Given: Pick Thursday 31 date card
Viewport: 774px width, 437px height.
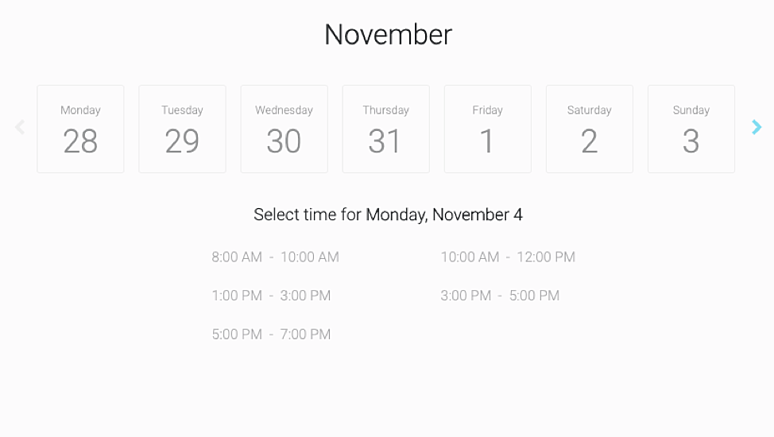Looking at the screenshot, I should (x=386, y=129).
